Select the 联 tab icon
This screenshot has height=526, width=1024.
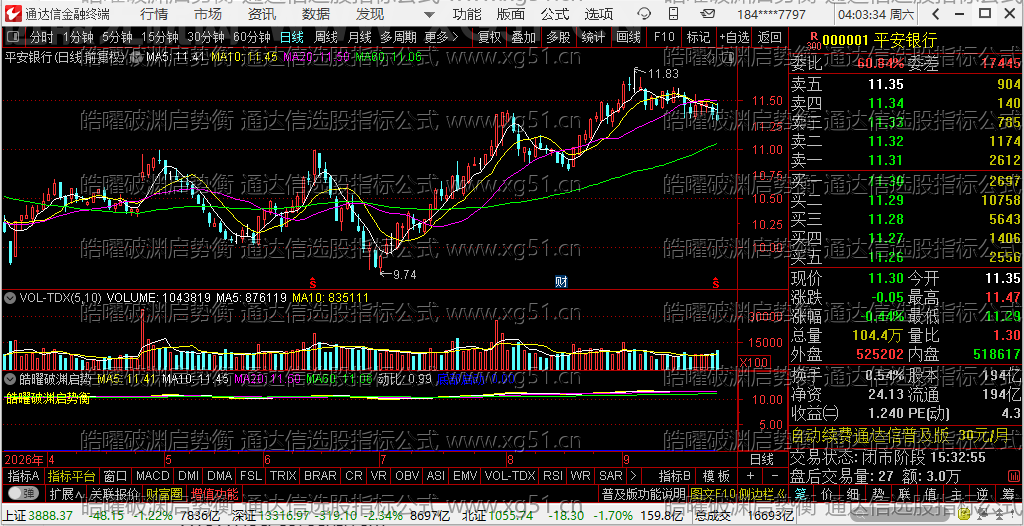point(904,493)
